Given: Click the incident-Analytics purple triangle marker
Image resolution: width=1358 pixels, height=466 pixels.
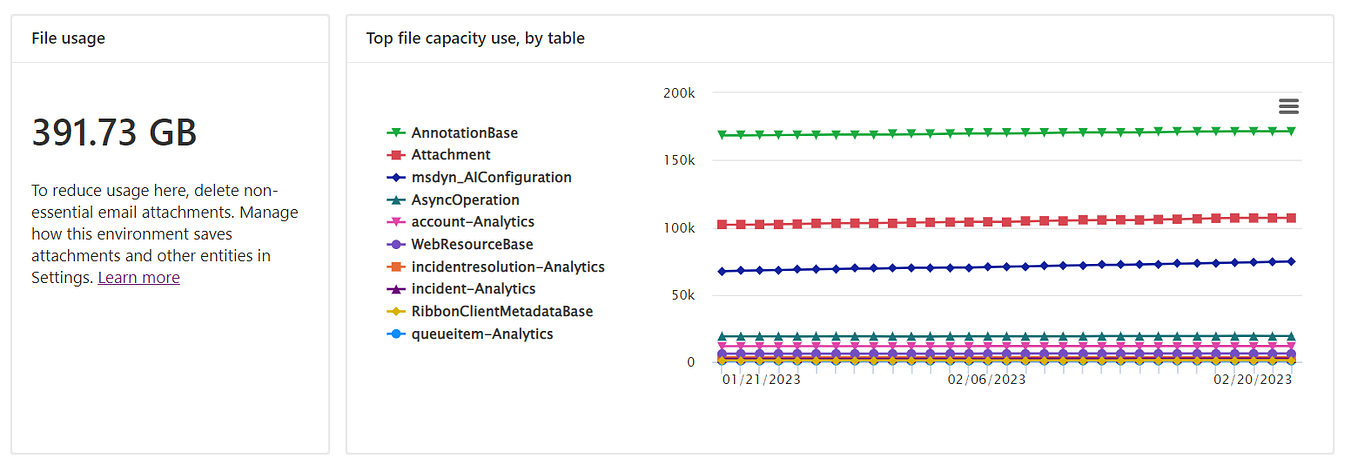Looking at the screenshot, I should click(x=396, y=289).
